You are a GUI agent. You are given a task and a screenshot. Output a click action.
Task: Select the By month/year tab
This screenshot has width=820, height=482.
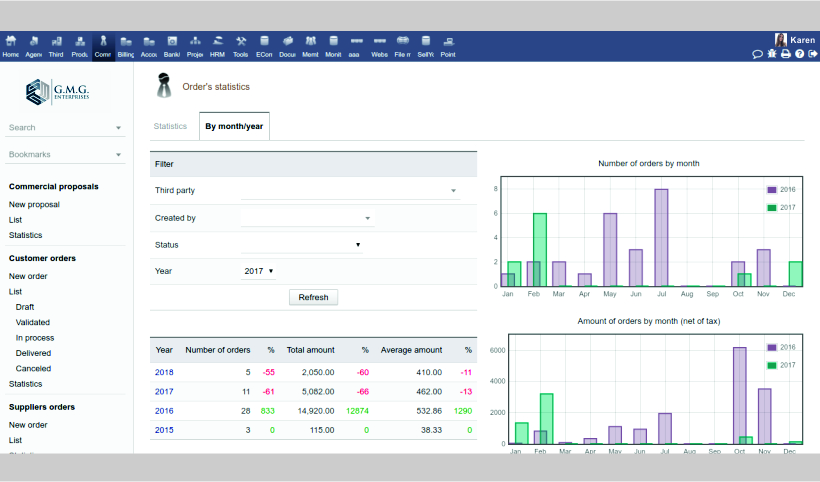point(234,126)
